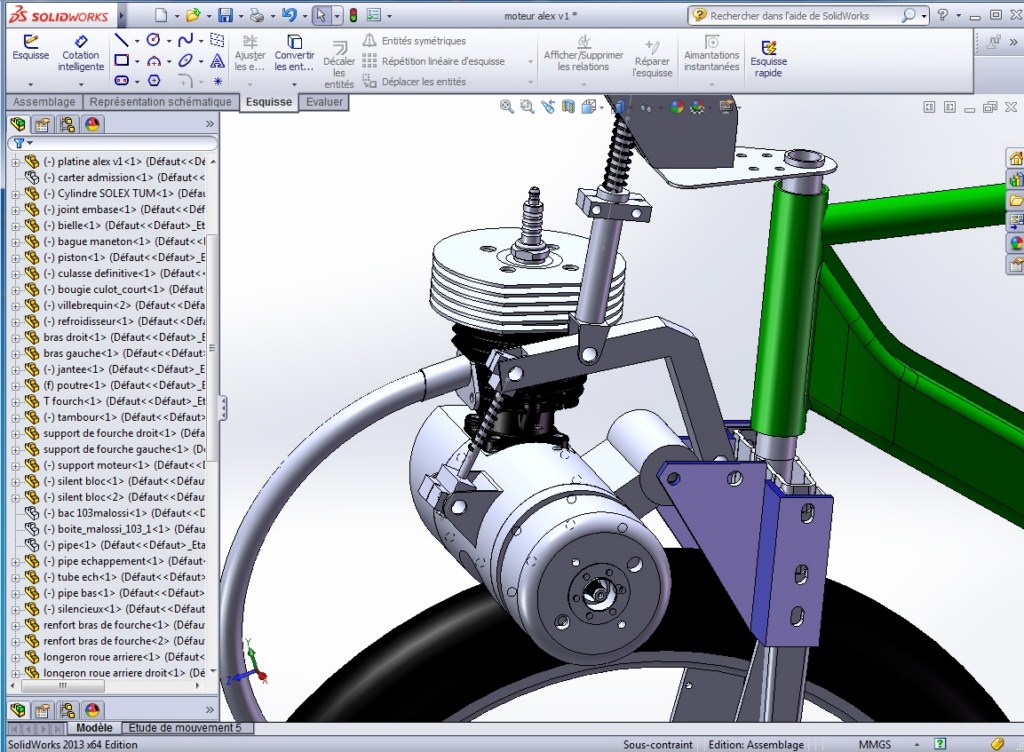Select the Line sketch tool
1024x752 pixels.
click(x=121, y=40)
